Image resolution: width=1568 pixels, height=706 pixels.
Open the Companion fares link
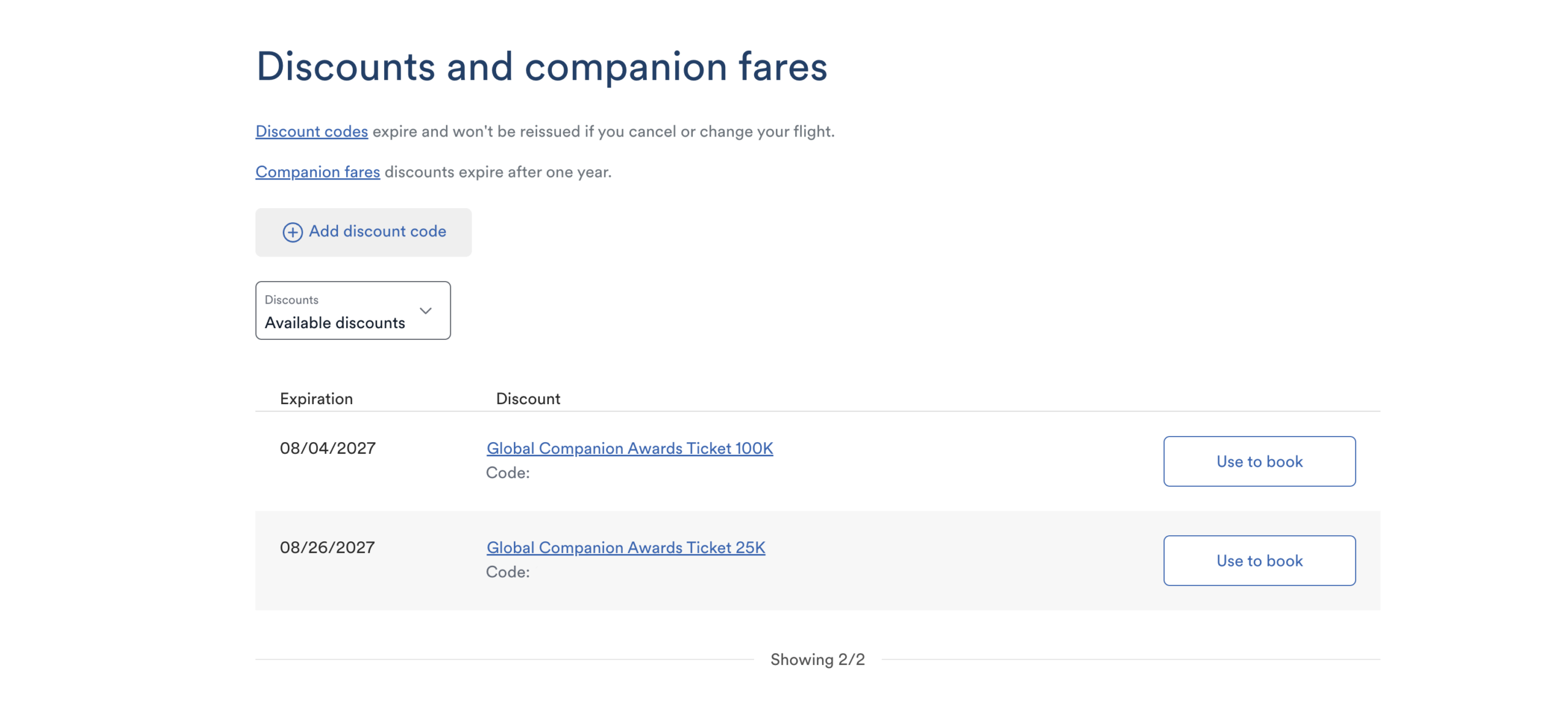pyautogui.click(x=318, y=171)
